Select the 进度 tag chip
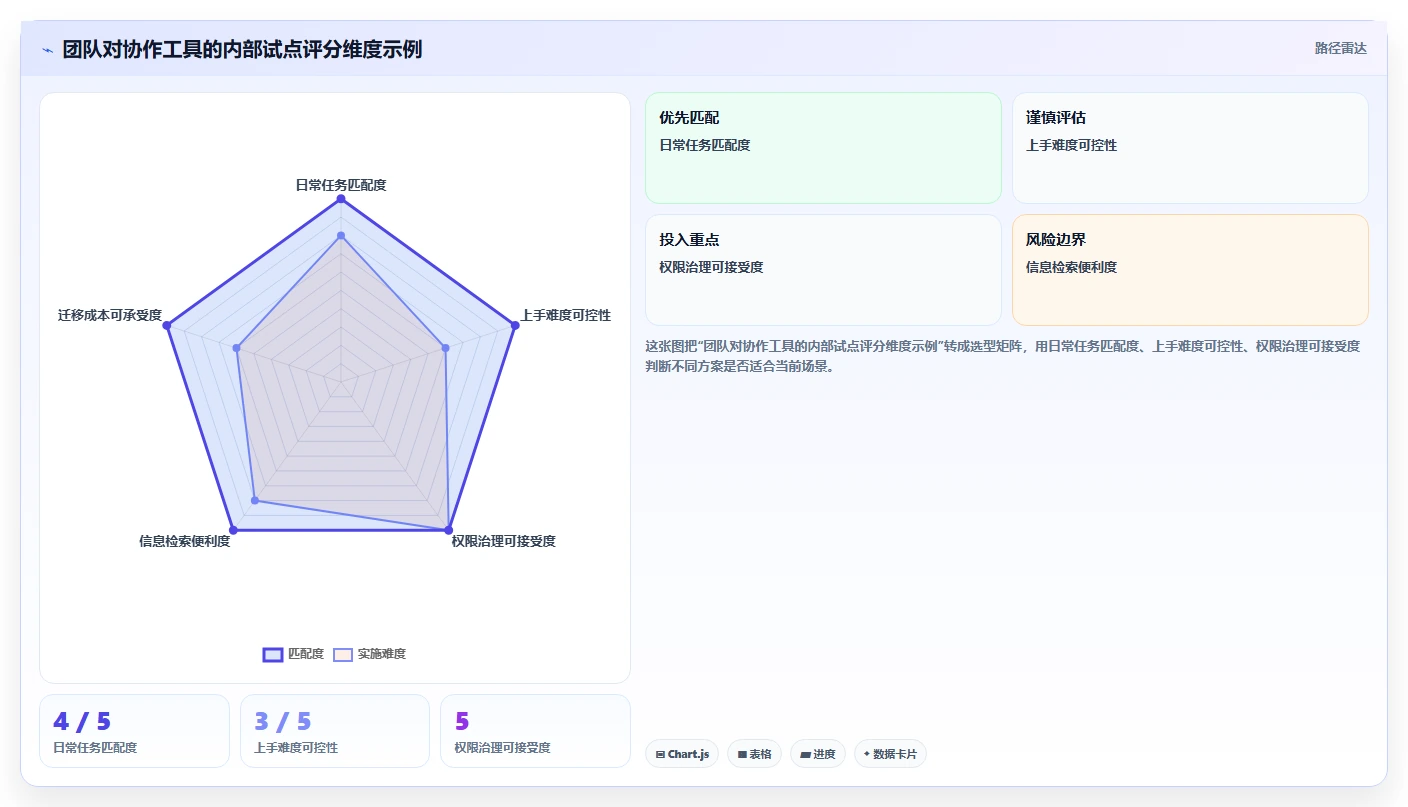This screenshot has width=1408, height=807. click(818, 754)
